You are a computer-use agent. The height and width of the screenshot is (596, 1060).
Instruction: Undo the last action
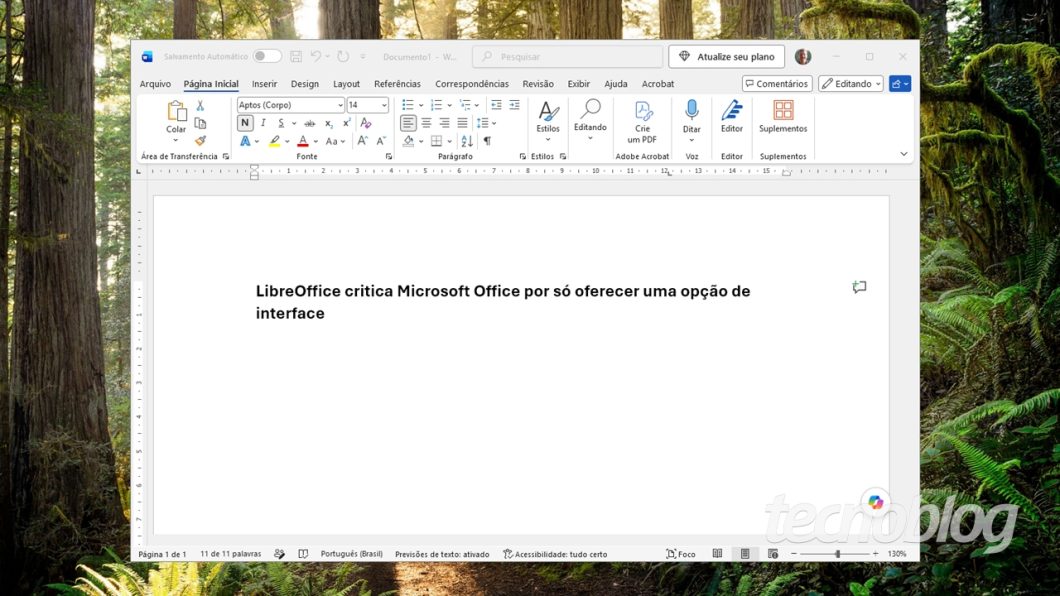(316, 56)
